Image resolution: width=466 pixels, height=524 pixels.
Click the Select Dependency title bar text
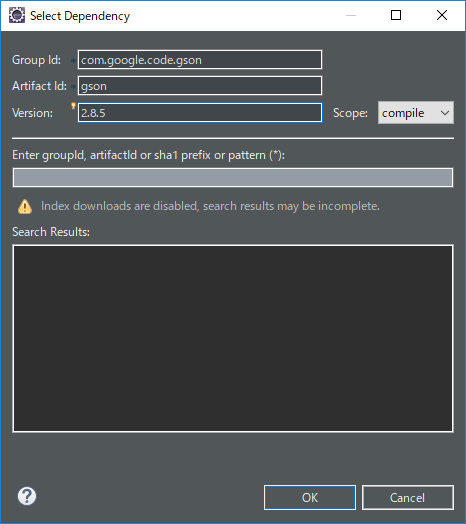(80, 16)
